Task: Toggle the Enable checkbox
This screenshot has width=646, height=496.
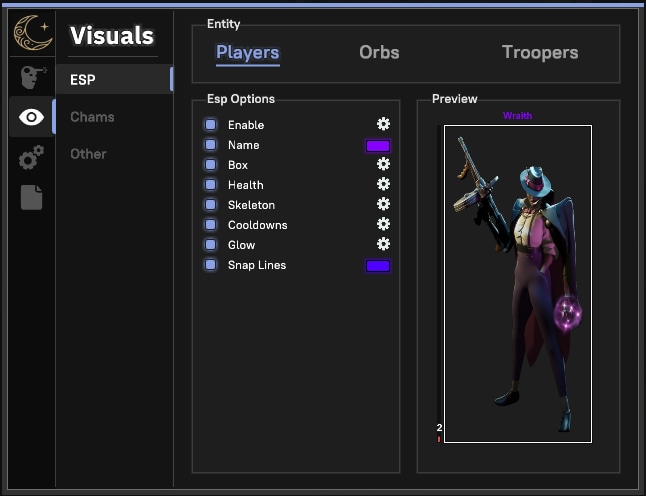Action: tap(211, 125)
